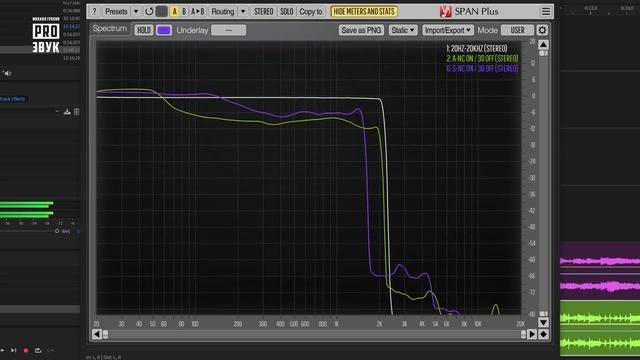Screen dimensions: 640x360
Task: Click the down arrow of level scale
Action: click(x=543, y=323)
